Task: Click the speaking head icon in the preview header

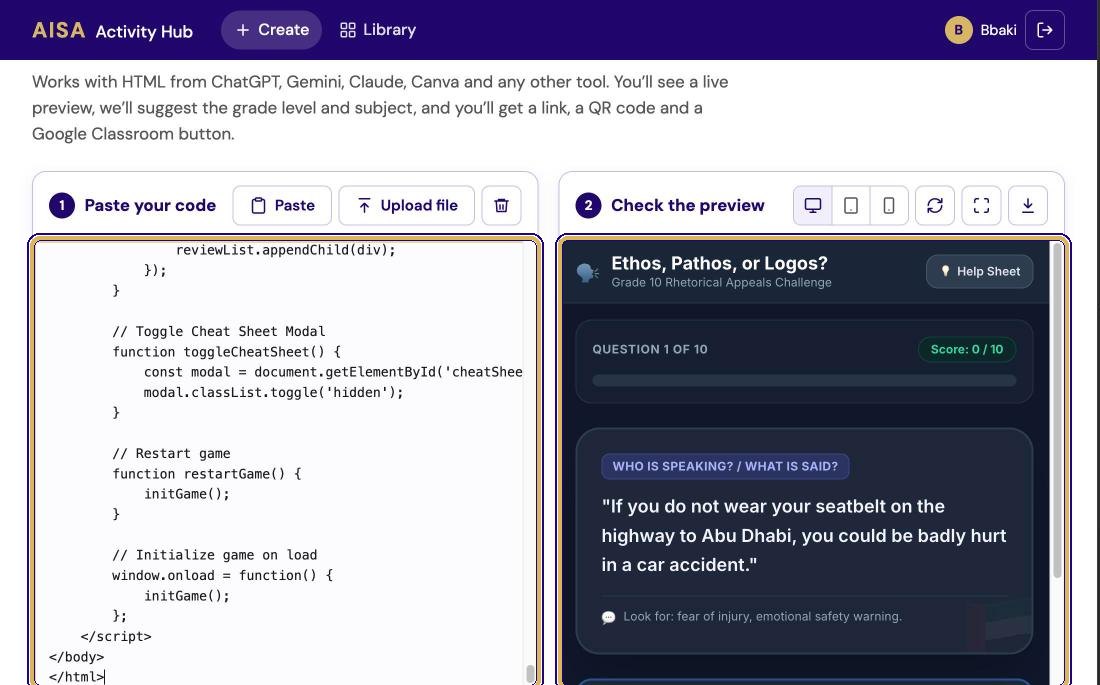Action: tap(587, 272)
